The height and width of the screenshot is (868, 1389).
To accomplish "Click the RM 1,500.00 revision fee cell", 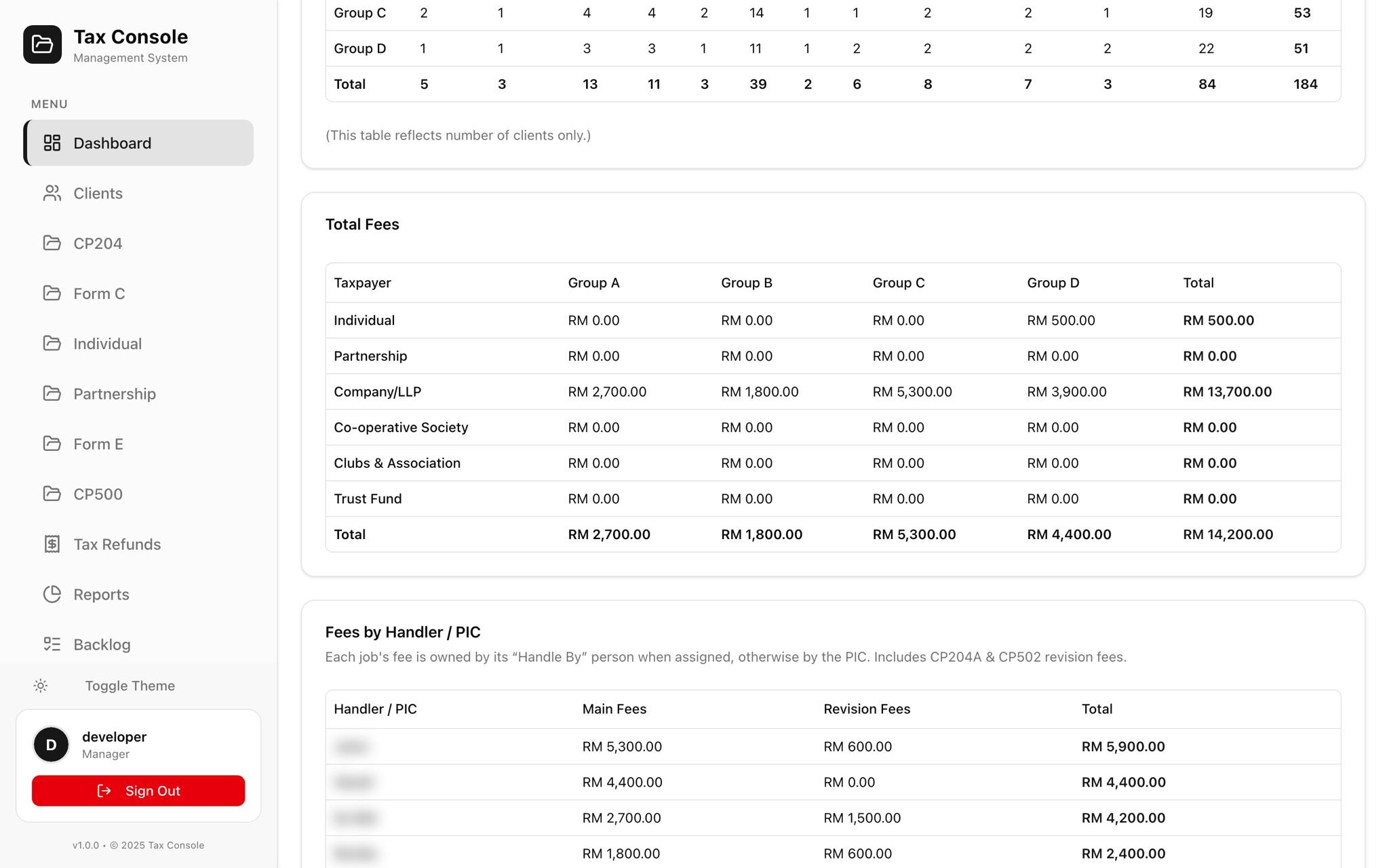I will [862, 818].
